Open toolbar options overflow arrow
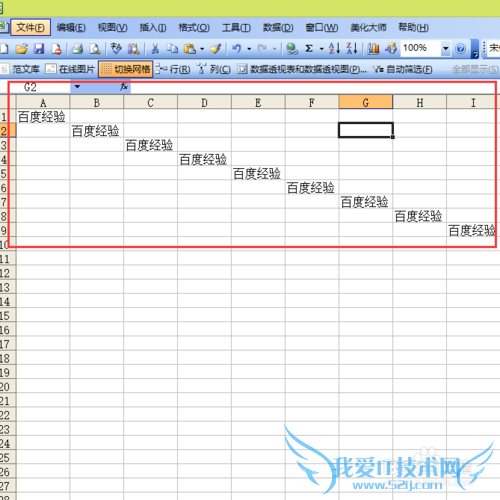 475,49
